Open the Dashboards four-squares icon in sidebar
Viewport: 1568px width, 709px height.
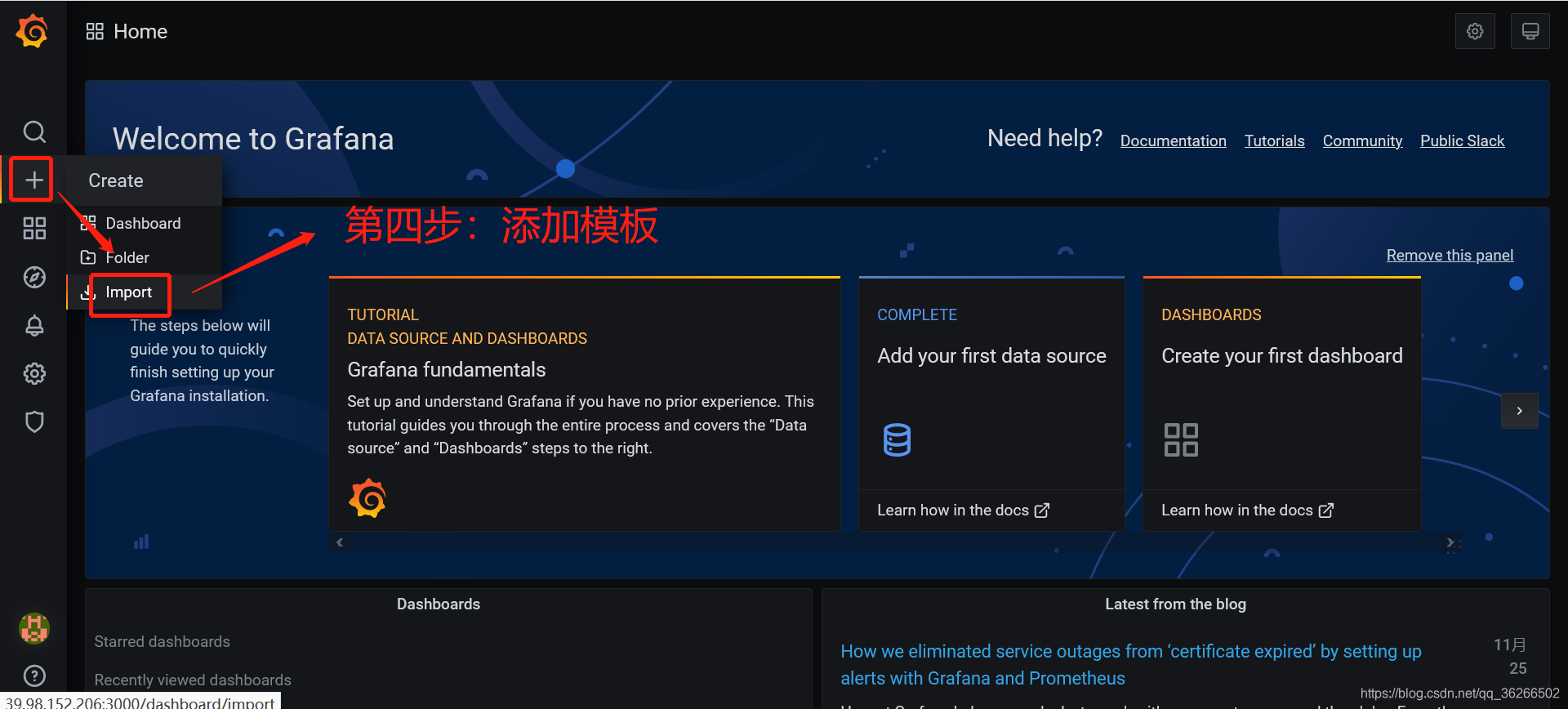point(34,228)
